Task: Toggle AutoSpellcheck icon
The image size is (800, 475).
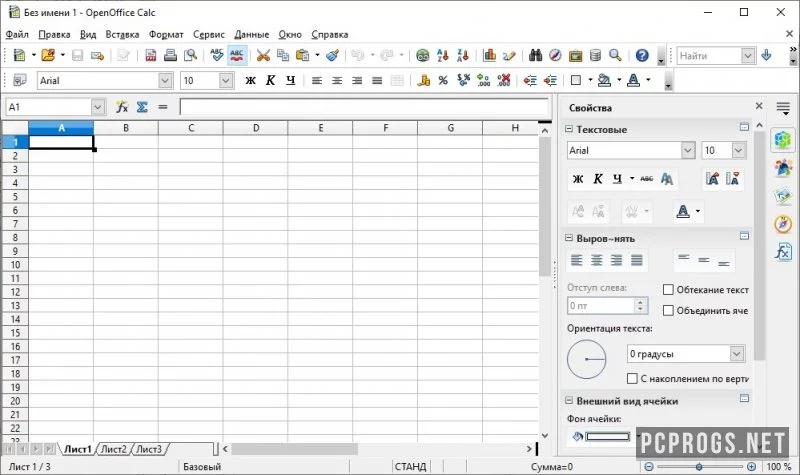Action: tap(237, 55)
